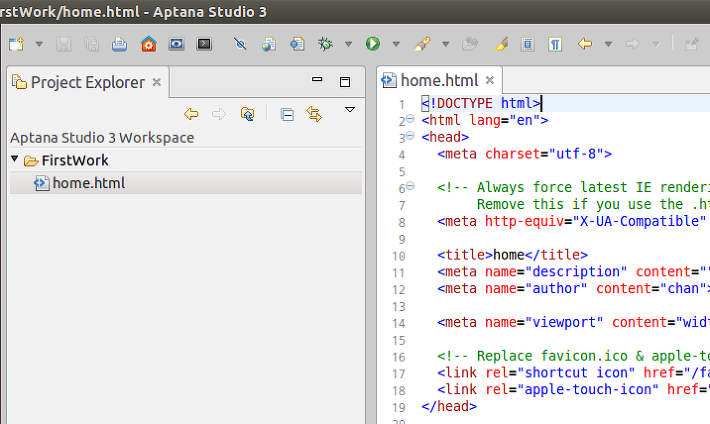Click the greyed icon right of External Tools dropdown
Viewport: 710px width, 424px height.
pos(470,44)
